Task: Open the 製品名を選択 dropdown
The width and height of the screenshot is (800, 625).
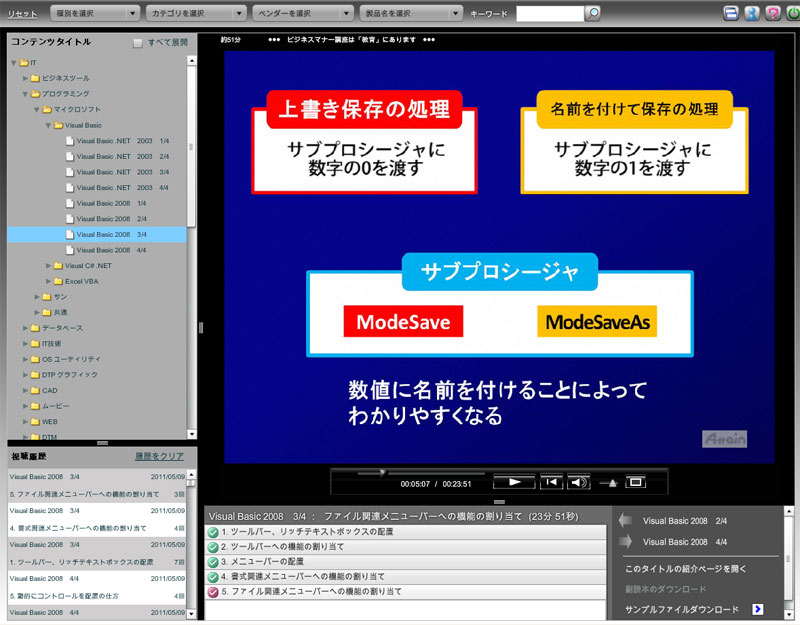Action: pyautogui.click(x=411, y=13)
